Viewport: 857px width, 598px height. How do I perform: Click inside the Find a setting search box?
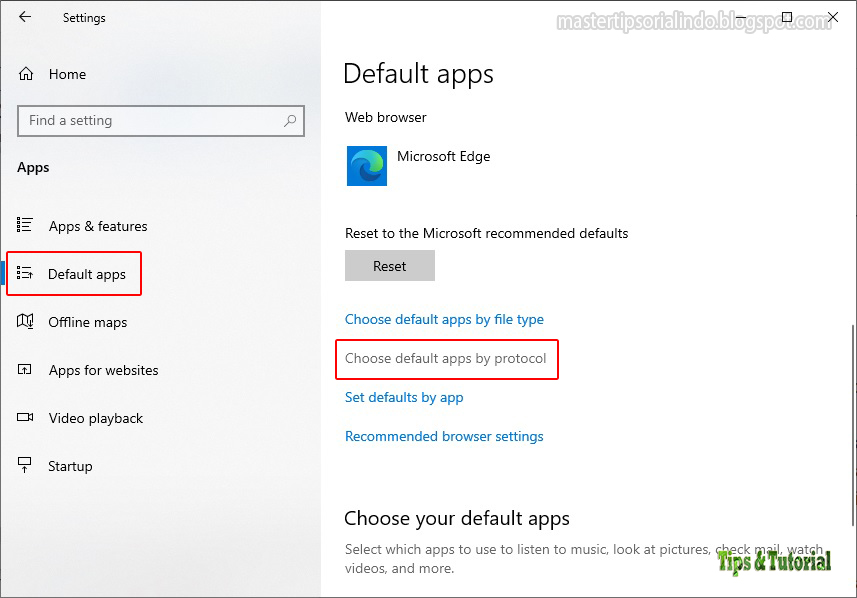pos(150,120)
